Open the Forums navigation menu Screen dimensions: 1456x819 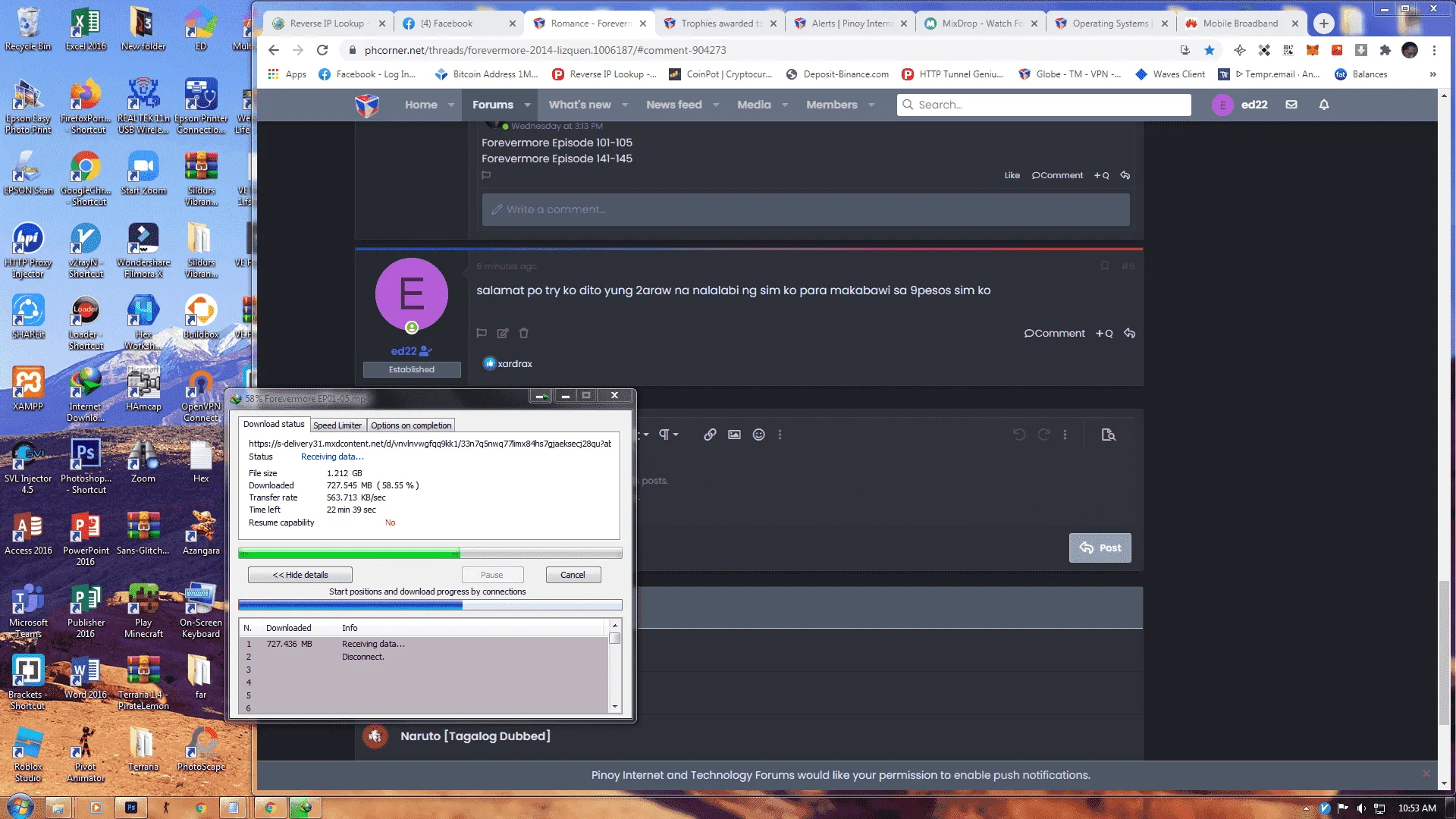(493, 105)
